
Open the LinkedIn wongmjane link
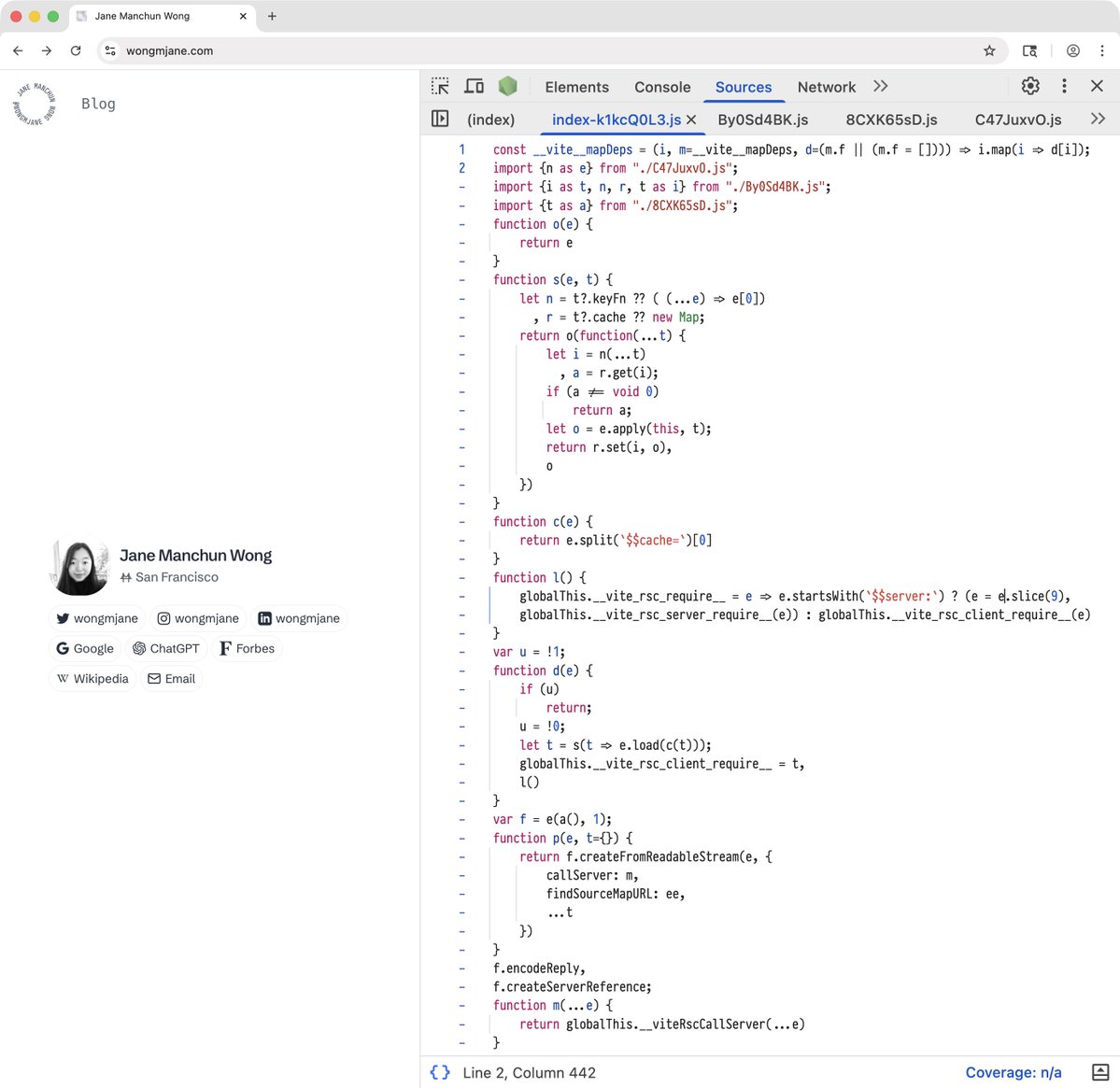click(299, 618)
